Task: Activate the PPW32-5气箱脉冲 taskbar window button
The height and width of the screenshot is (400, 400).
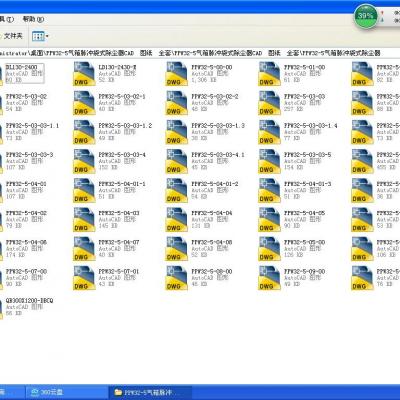Action: 150,392
